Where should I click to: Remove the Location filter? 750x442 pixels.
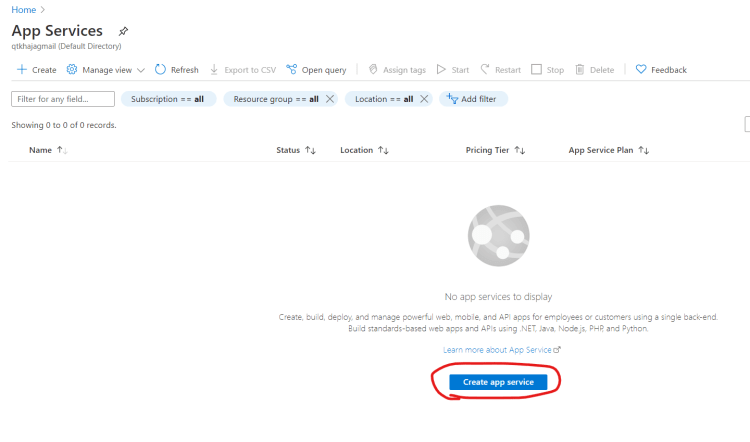[x=424, y=99]
